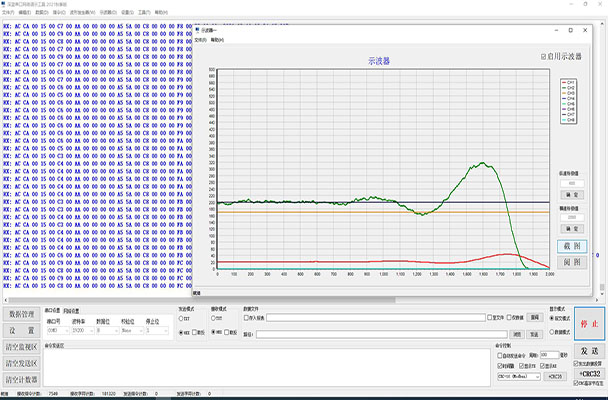The width and height of the screenshot is (608, 400).
Task: Toggle the 启用示波器 checkbox
Action: point(544,57)
